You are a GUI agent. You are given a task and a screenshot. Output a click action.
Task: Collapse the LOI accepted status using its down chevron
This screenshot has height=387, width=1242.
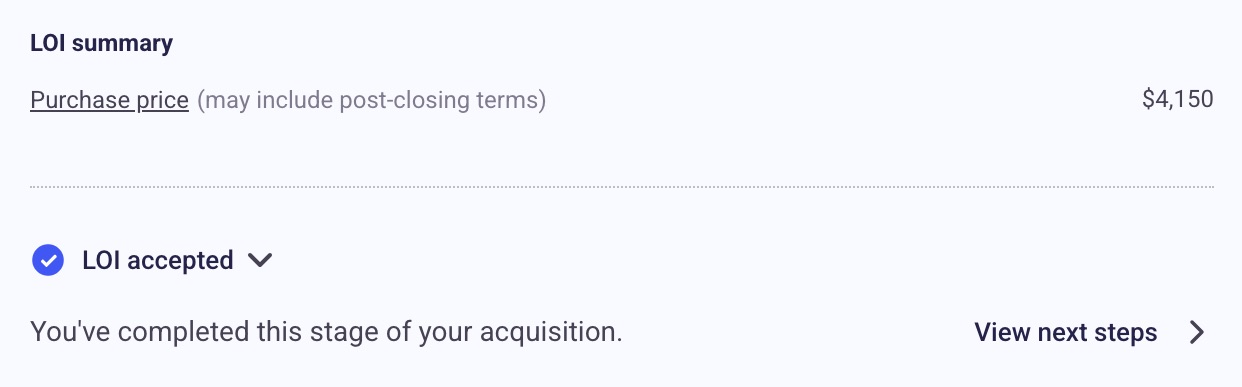pyautogui.click(x=260, y=261)
